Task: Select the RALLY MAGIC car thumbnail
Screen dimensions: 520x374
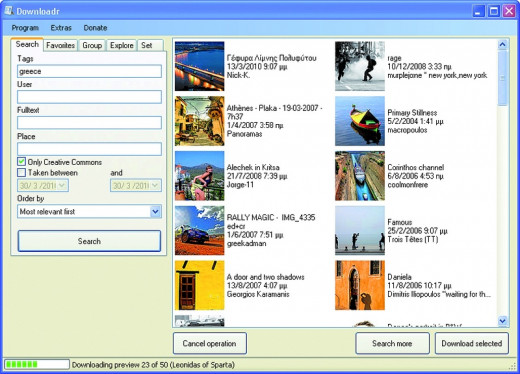Action: click(200, 230)
